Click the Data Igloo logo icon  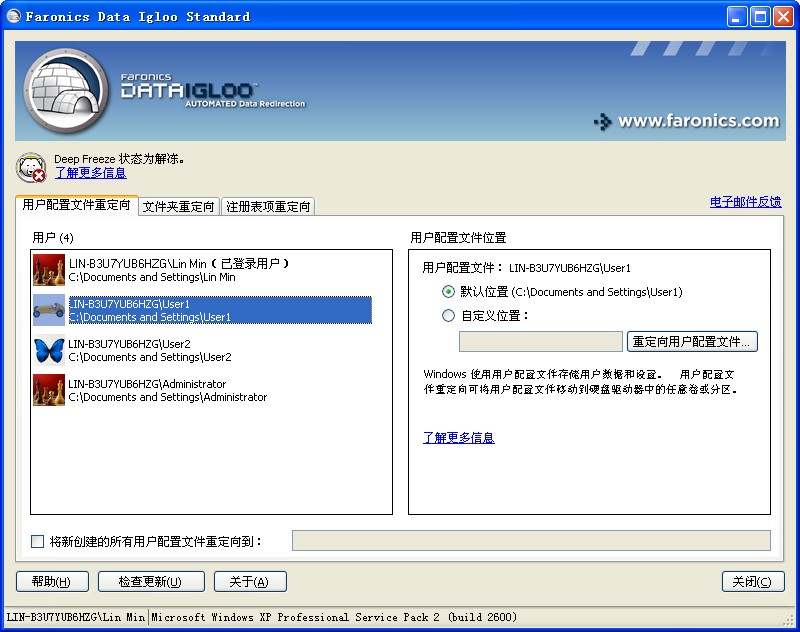point(66,92)
